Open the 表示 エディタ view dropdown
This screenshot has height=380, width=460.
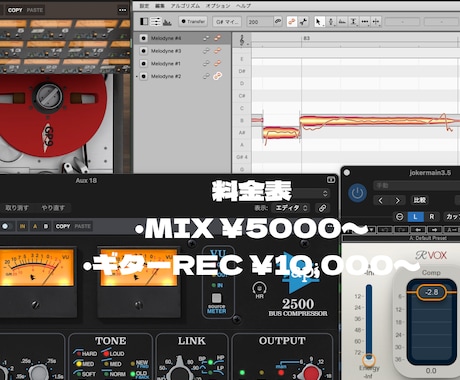pos(290,208)
